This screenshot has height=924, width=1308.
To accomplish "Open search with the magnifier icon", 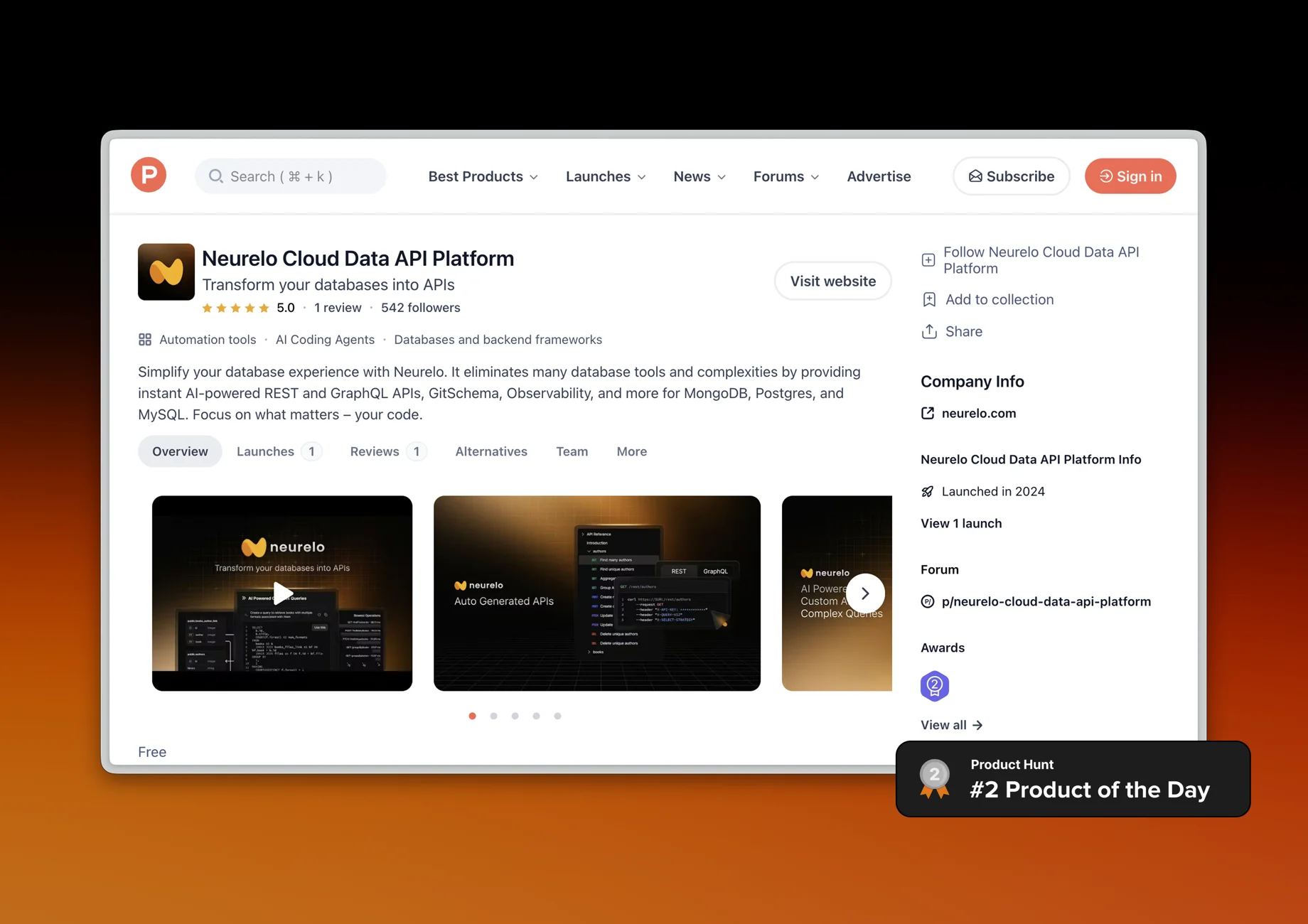I will click(x=215, y=176).
